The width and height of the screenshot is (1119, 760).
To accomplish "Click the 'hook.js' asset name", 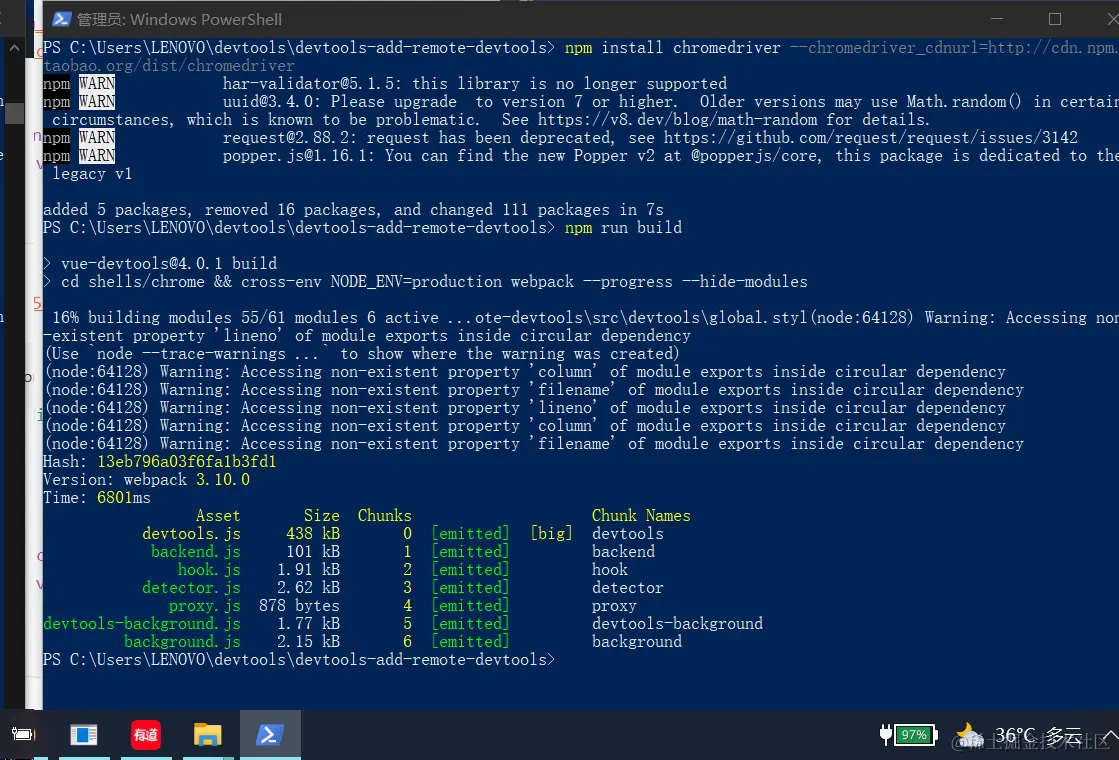I will tap(209, 569).
